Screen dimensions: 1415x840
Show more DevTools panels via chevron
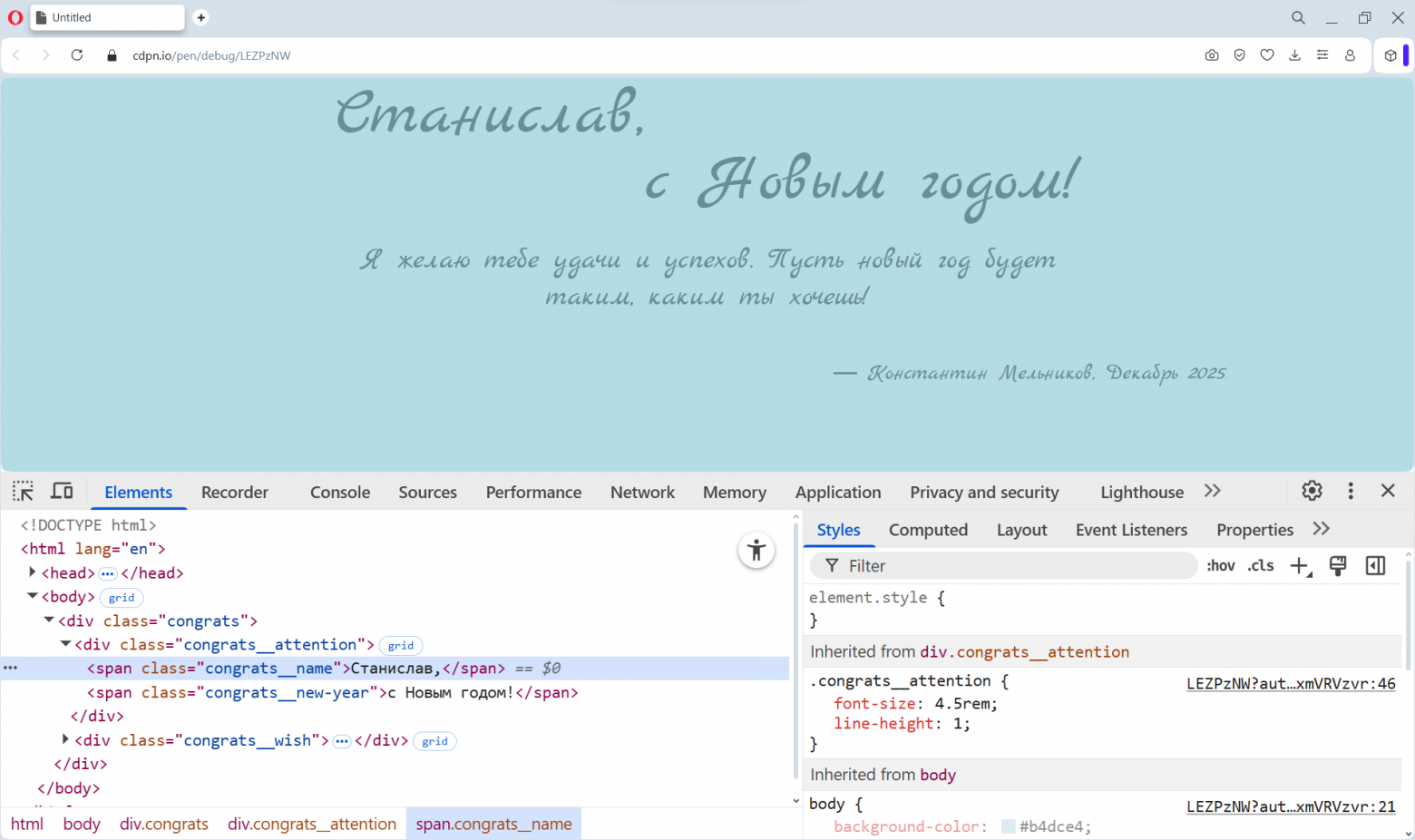coord(1213,491)
